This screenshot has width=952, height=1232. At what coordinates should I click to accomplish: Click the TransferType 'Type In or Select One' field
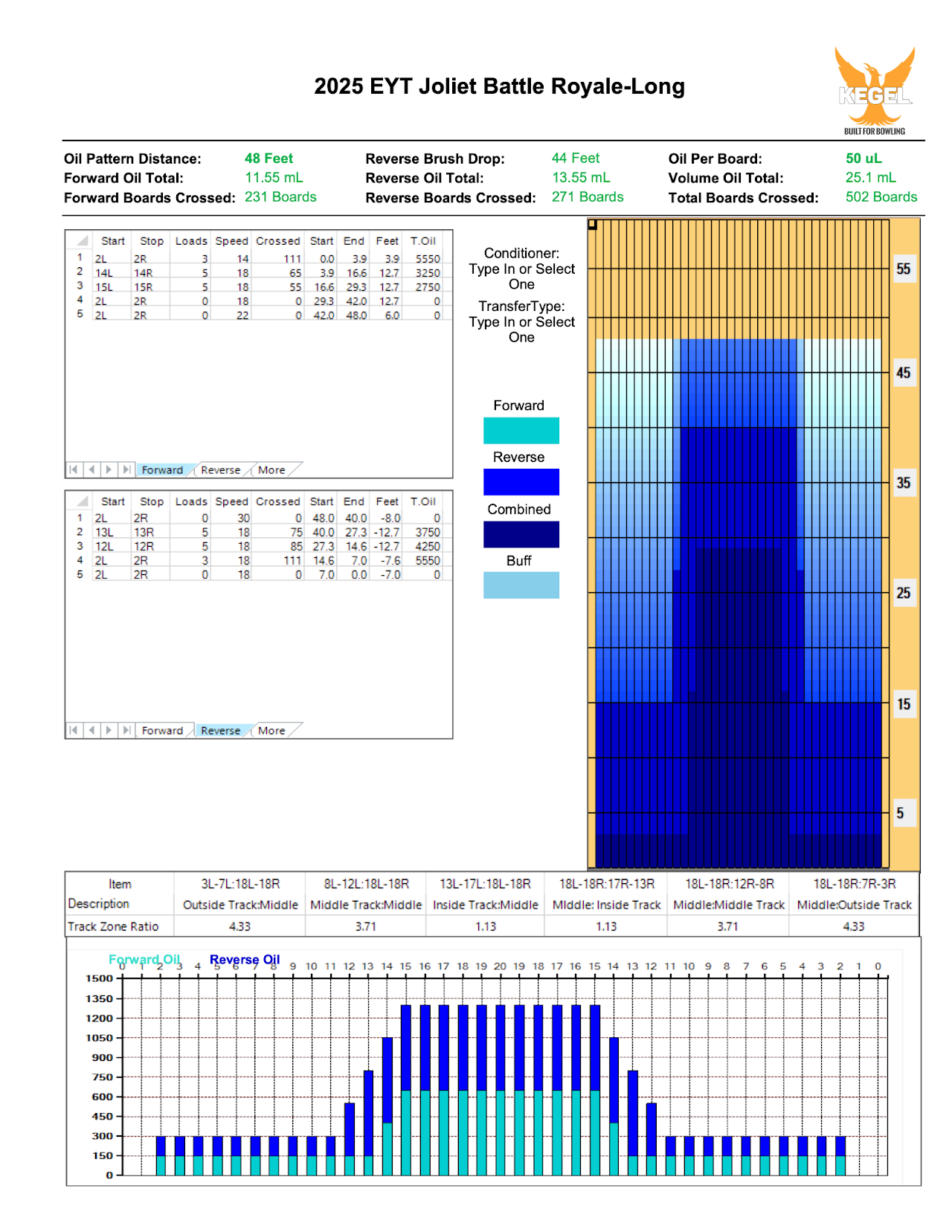[x=521, y=330]
